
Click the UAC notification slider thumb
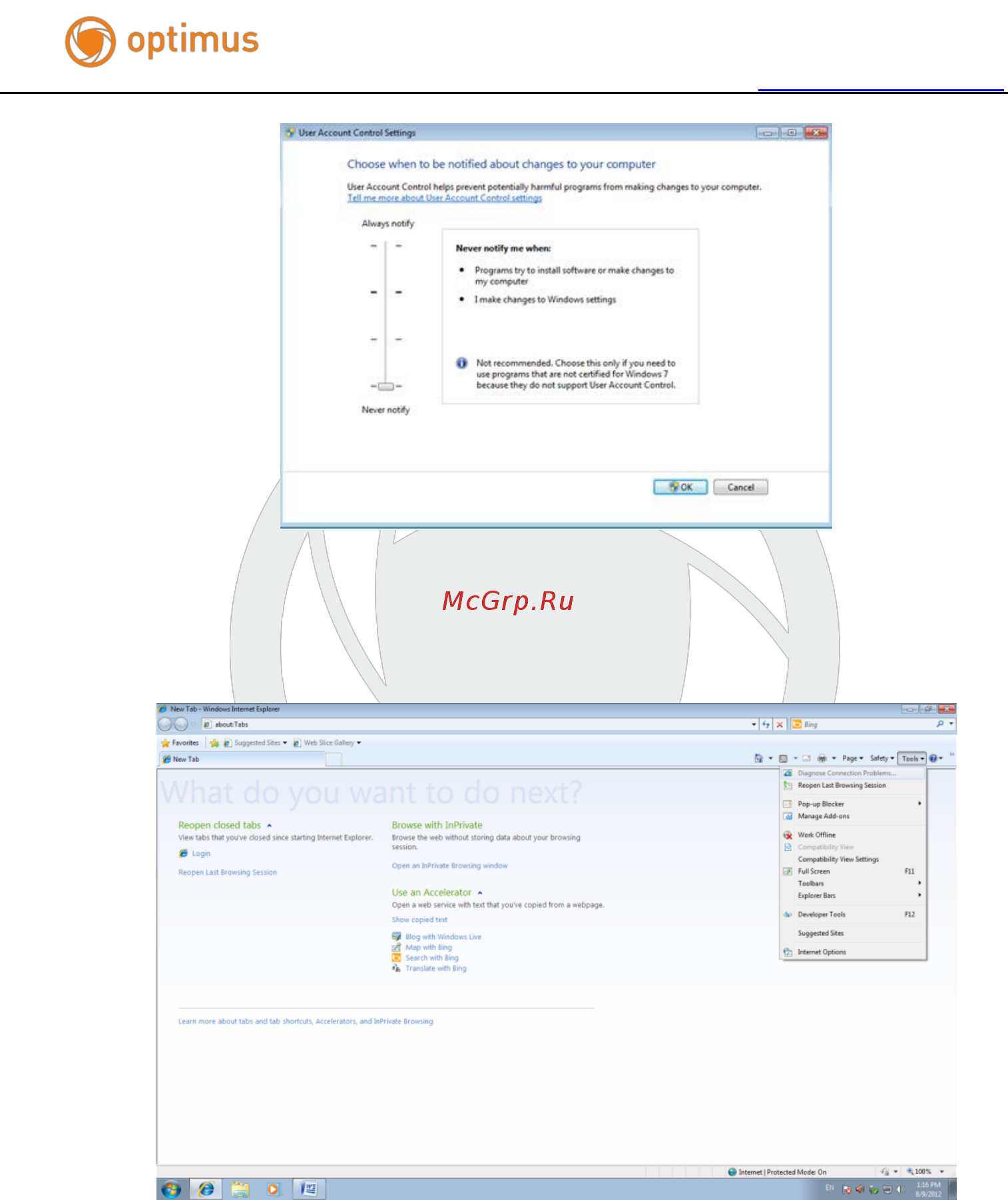tap(386, 386)
